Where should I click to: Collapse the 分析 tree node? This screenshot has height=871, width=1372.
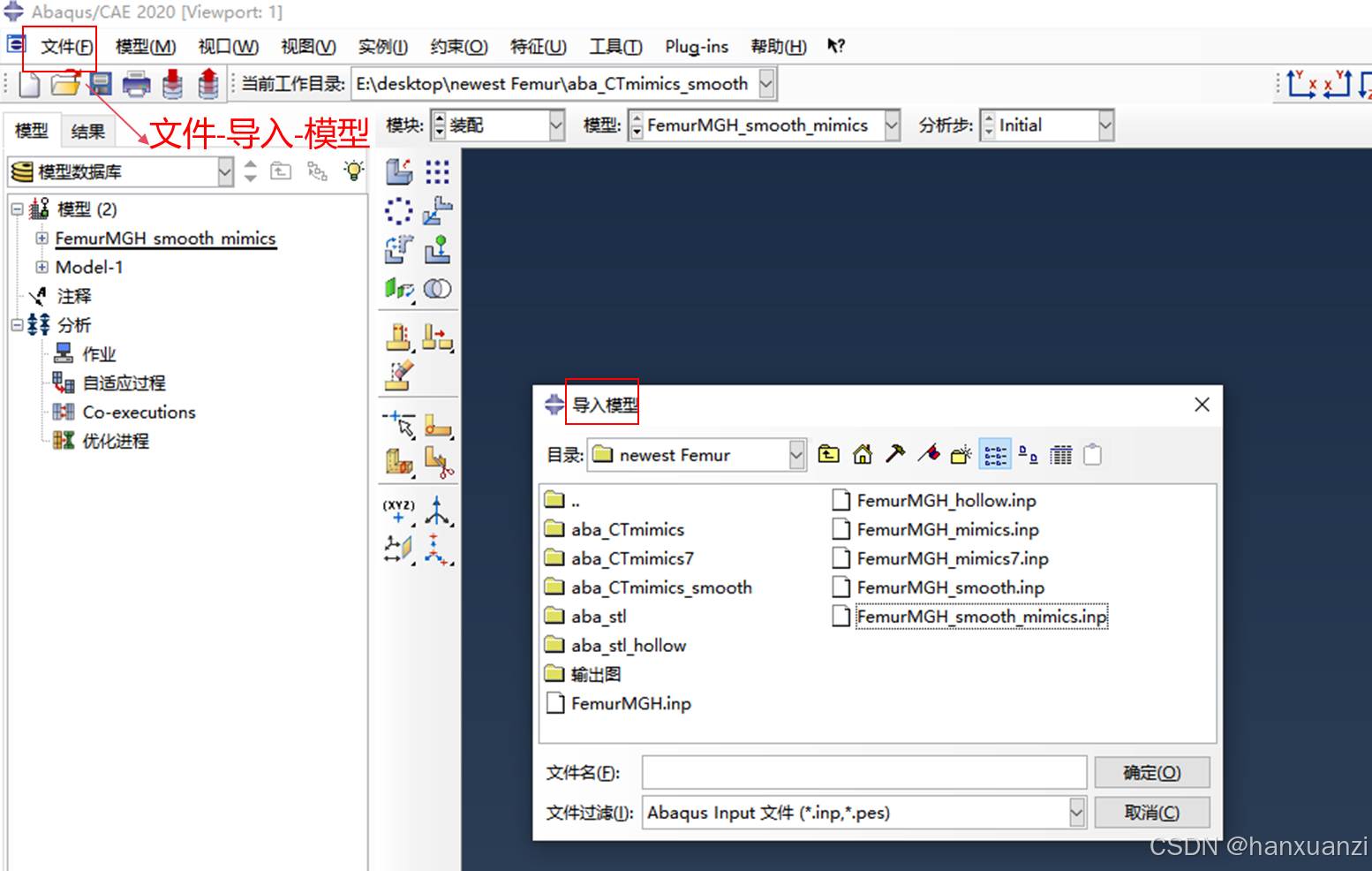[x=17, y=325]
